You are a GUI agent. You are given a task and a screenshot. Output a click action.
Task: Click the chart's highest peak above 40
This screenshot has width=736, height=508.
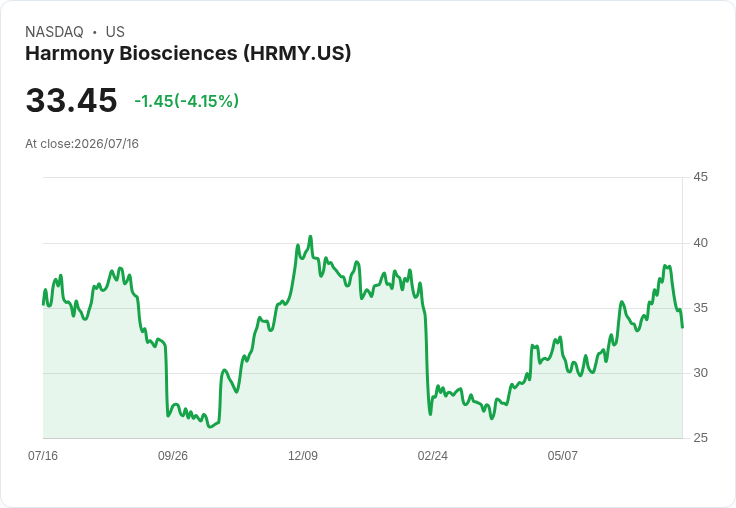click(310, 237)
